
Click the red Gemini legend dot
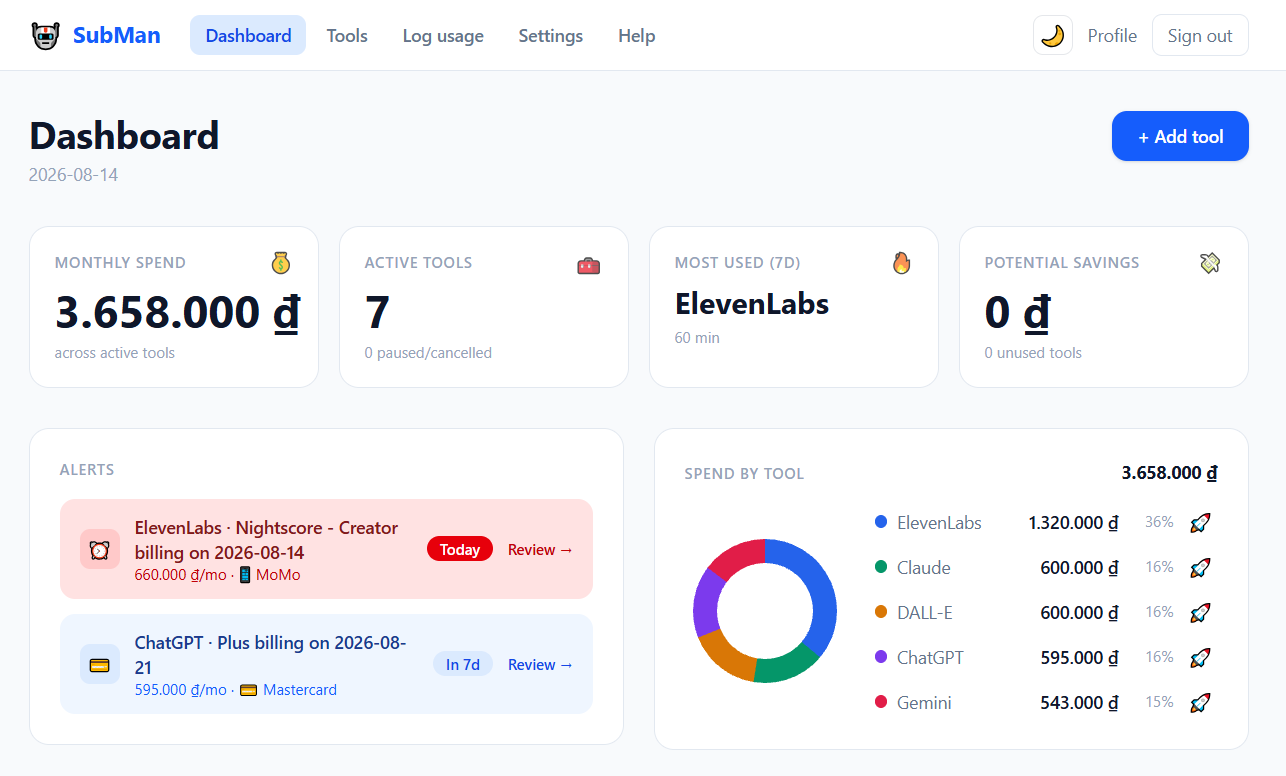point(881,702)
